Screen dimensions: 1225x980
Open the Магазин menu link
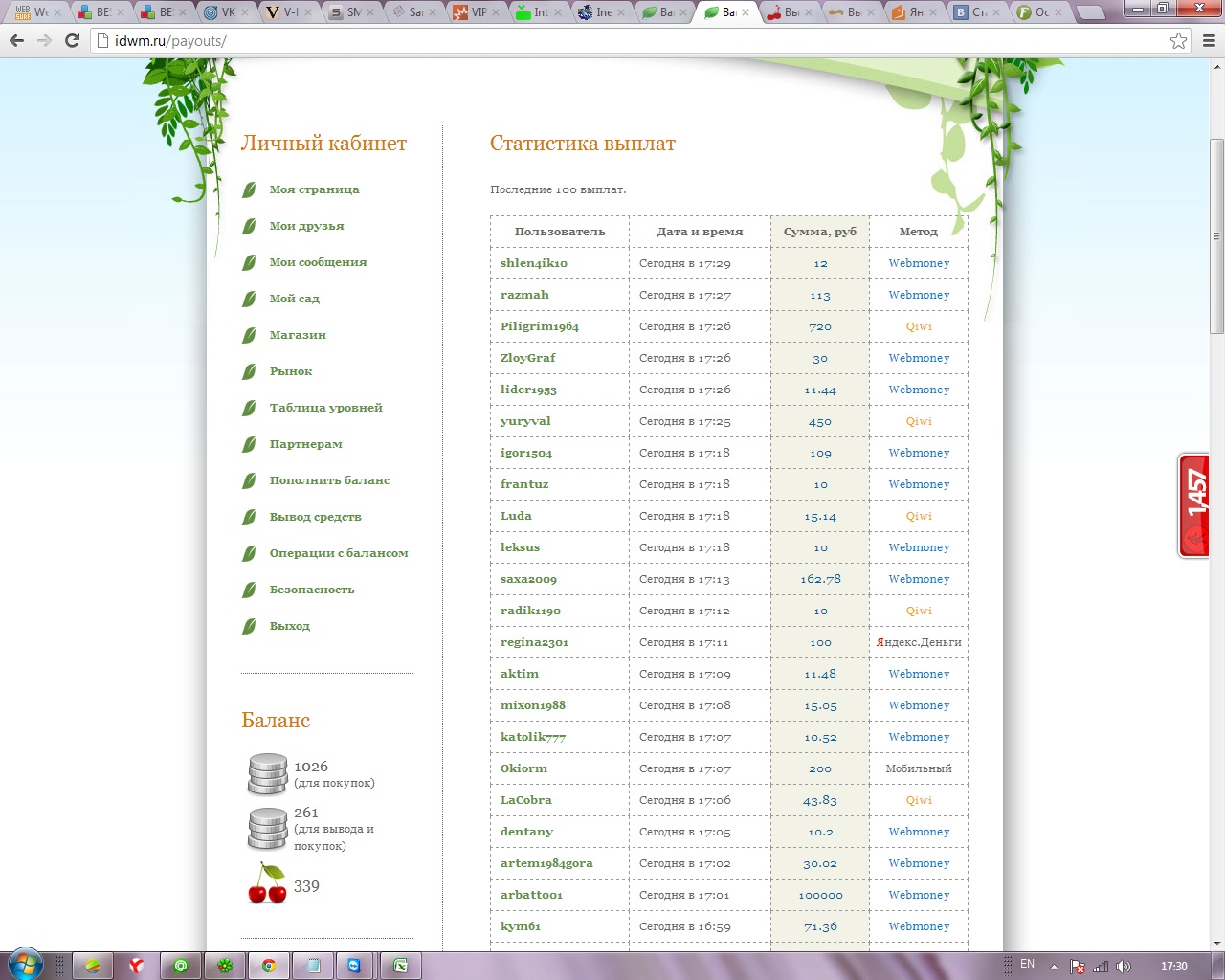coord(298,335)
